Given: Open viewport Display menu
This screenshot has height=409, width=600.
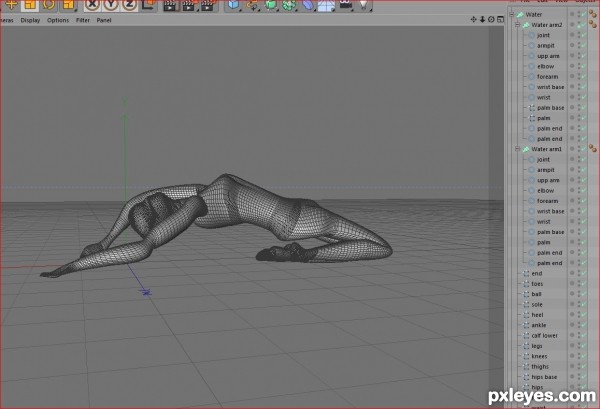Looking at the screenshot, I should coord(30,20).
